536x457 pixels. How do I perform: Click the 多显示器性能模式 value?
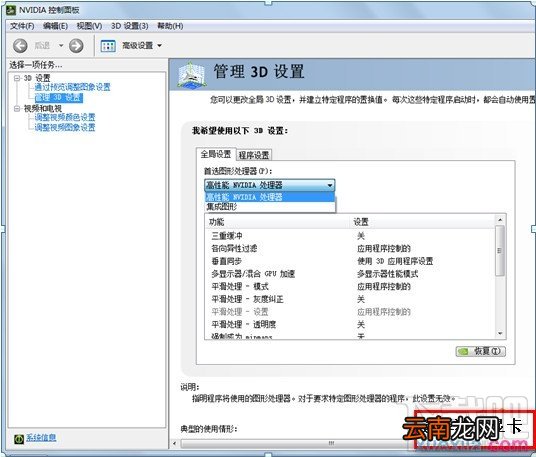coord(387,274)
